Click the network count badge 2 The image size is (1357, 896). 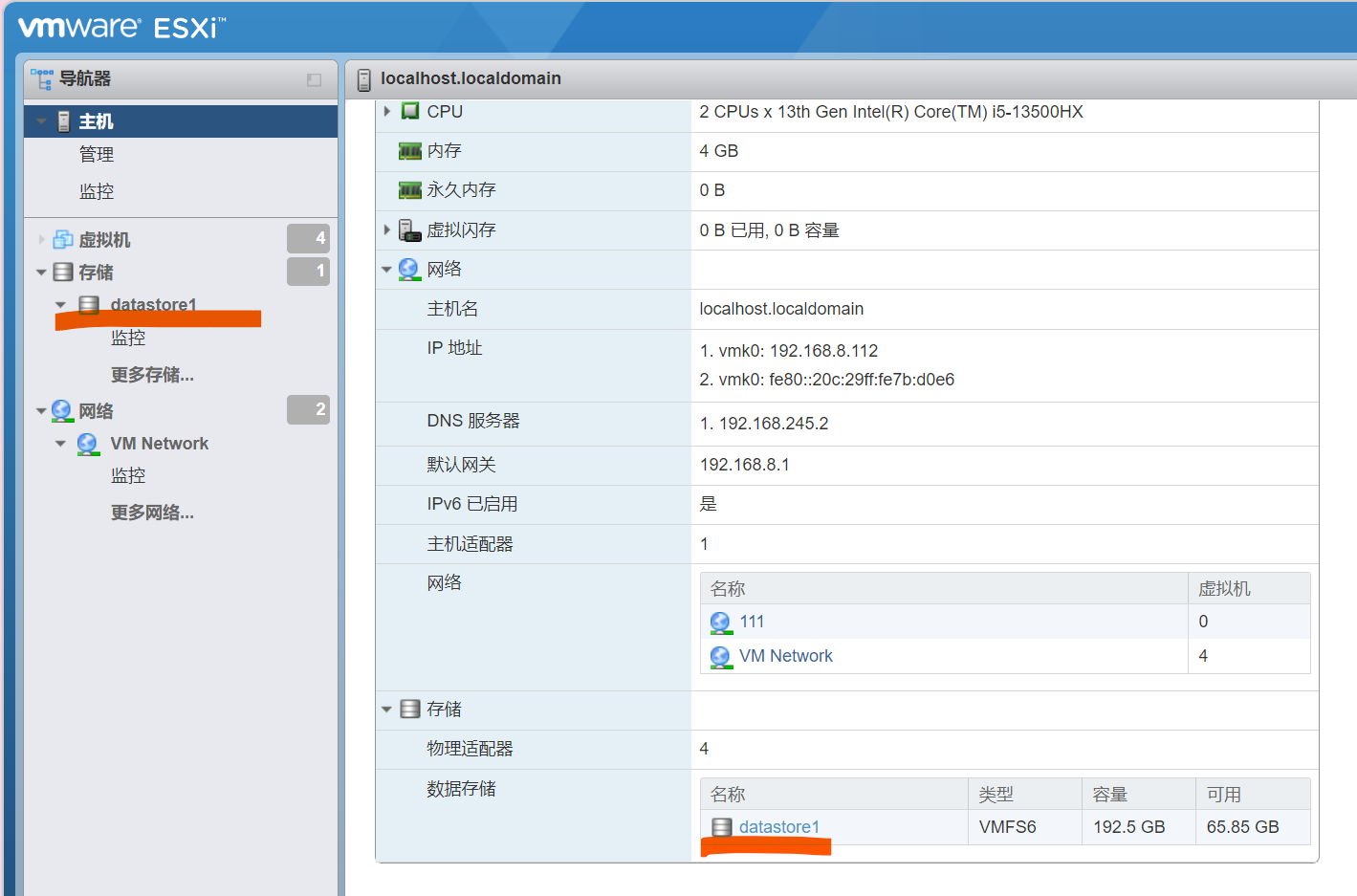click(308, 409)
